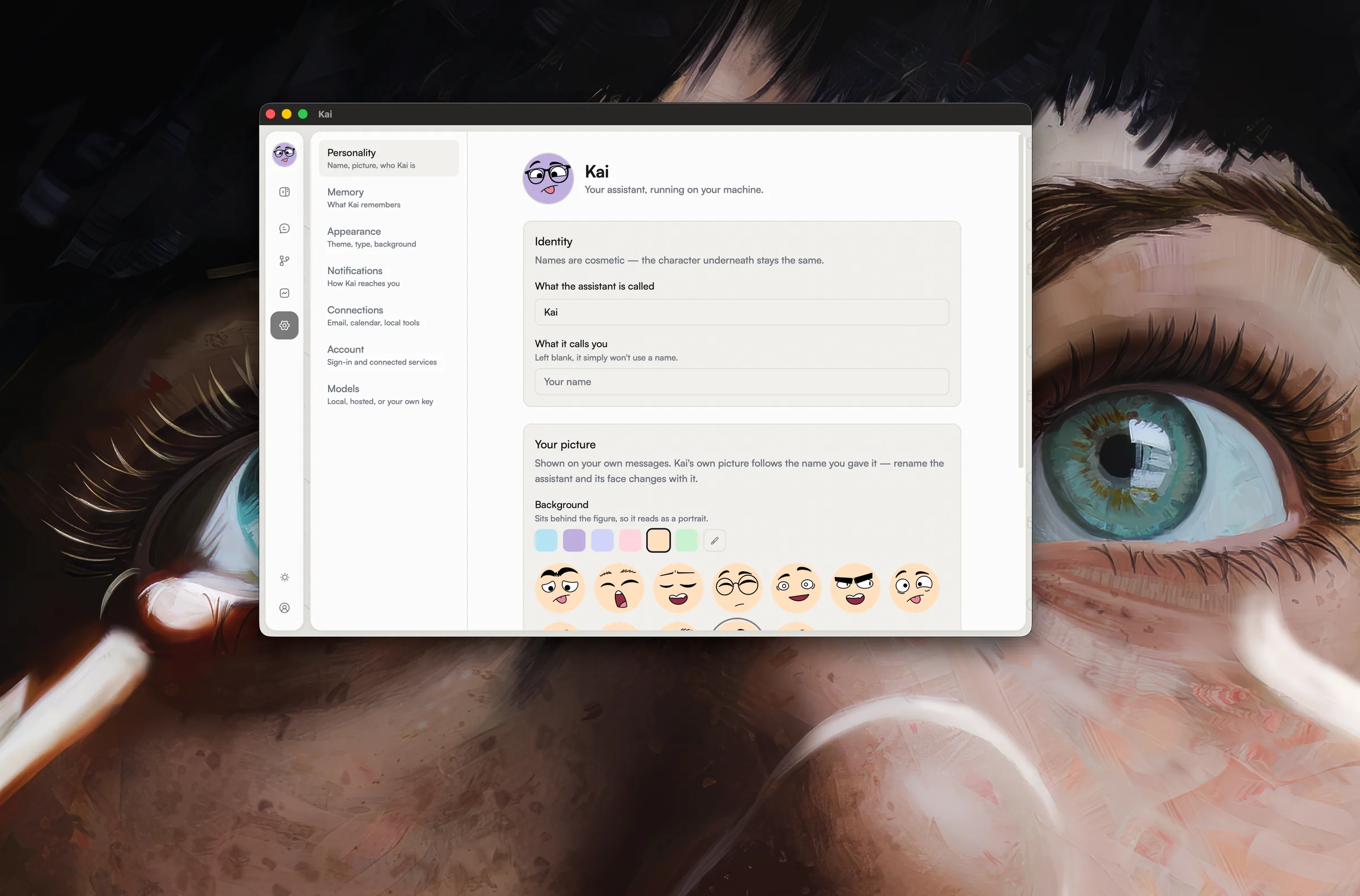
Task: Pick the thick angry-brows face avatar
Action: point(855,588)
